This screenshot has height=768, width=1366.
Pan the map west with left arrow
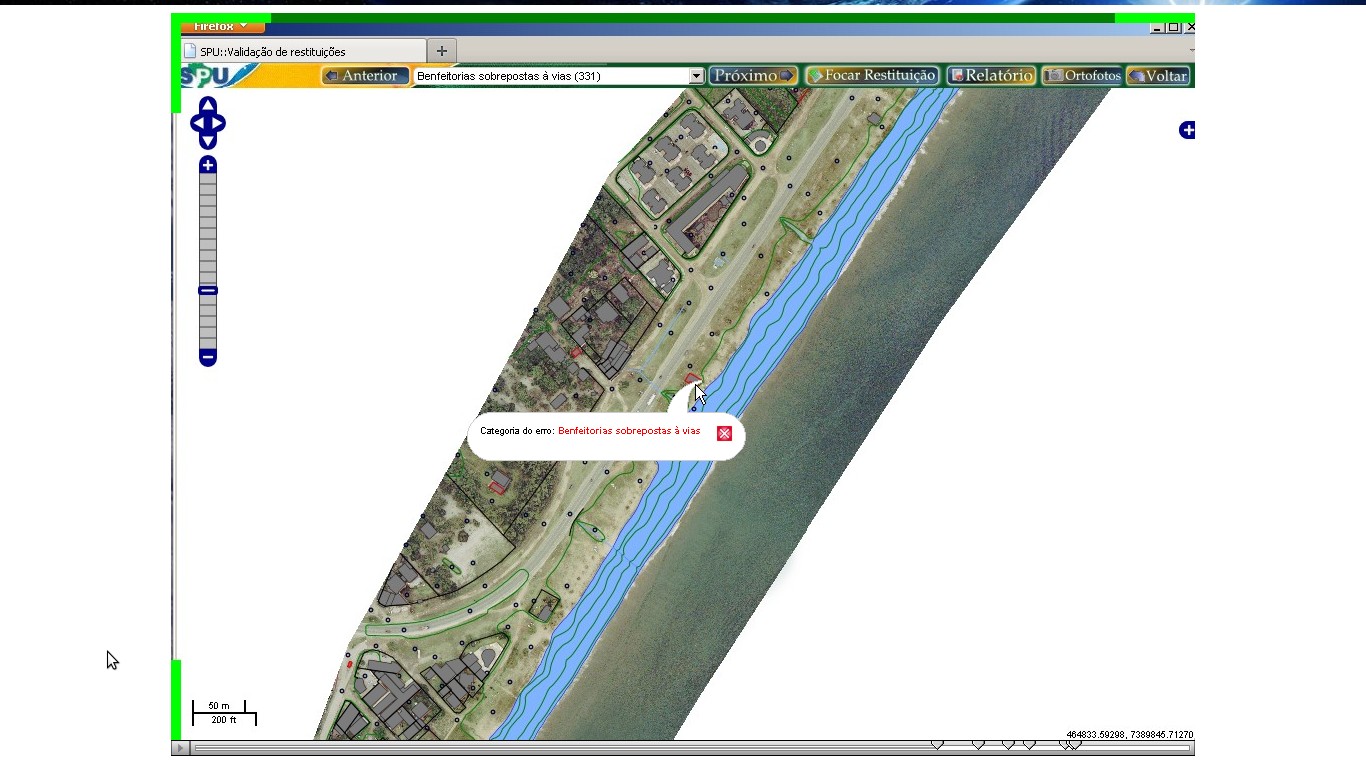[197, 123]
